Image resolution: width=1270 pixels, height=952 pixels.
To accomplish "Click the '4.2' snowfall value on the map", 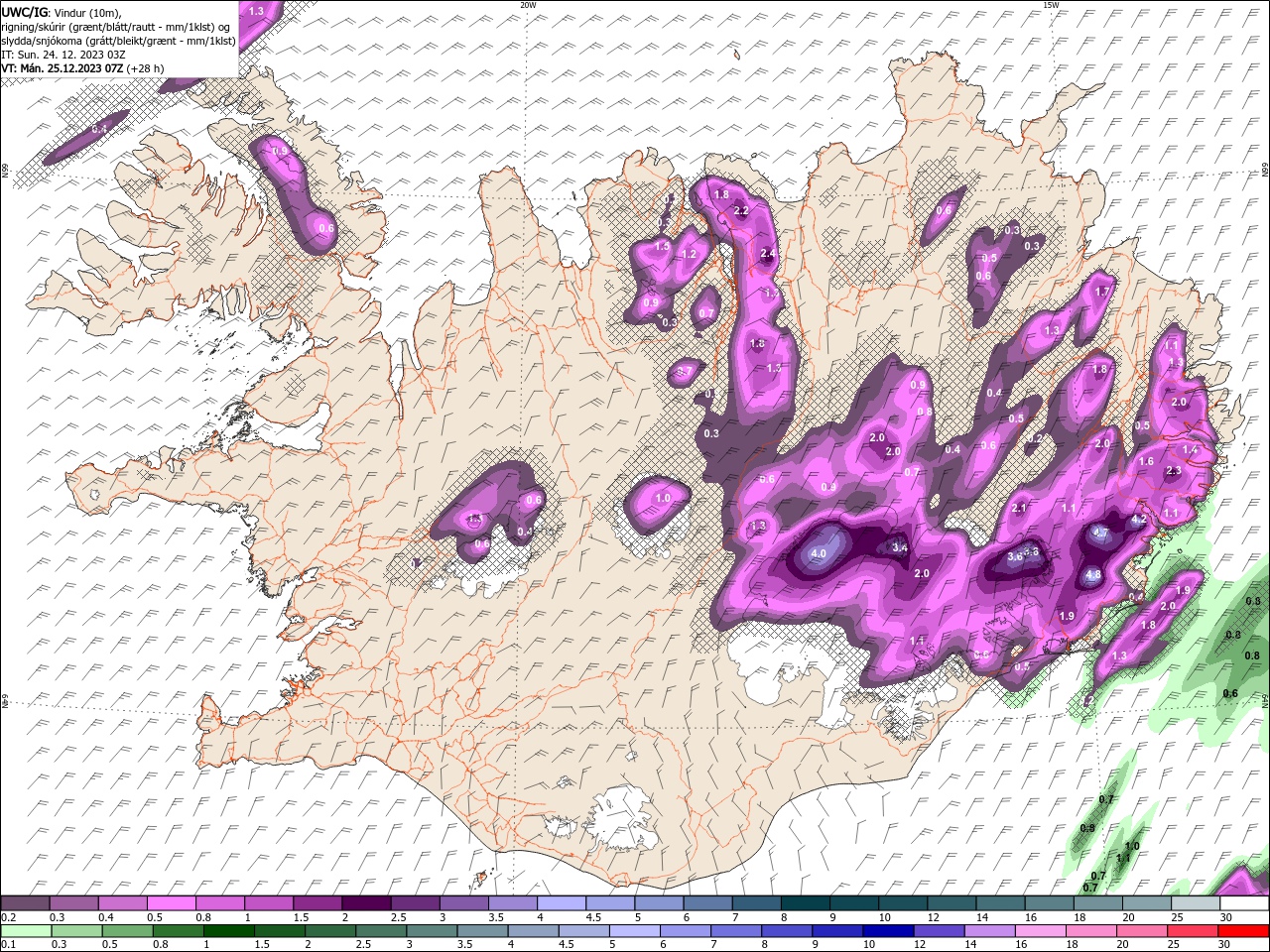I will (x=1139, y=520).
